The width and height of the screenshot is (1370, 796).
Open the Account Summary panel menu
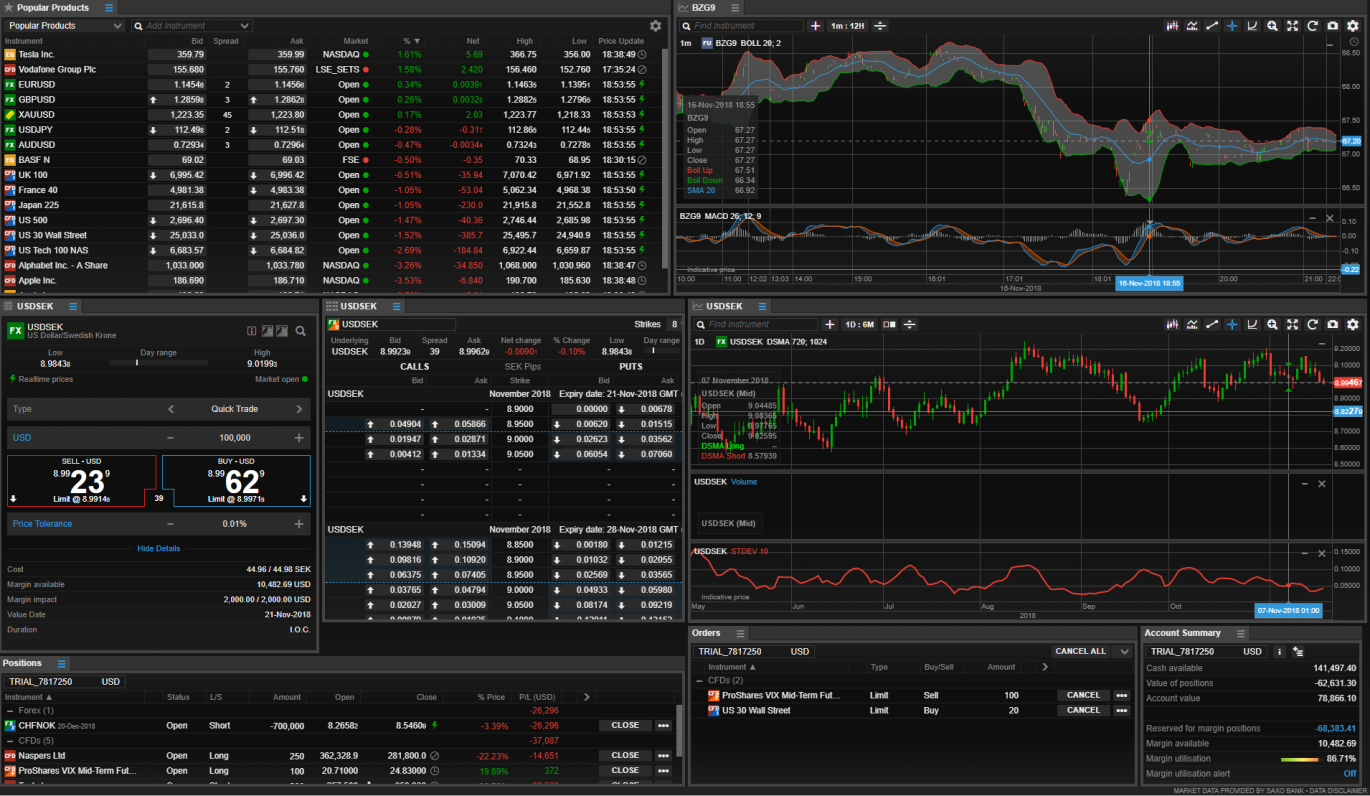point(1240,634)
